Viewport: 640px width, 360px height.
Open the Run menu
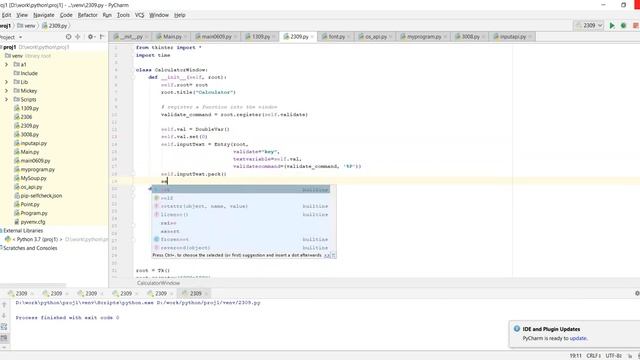[107, 15]
